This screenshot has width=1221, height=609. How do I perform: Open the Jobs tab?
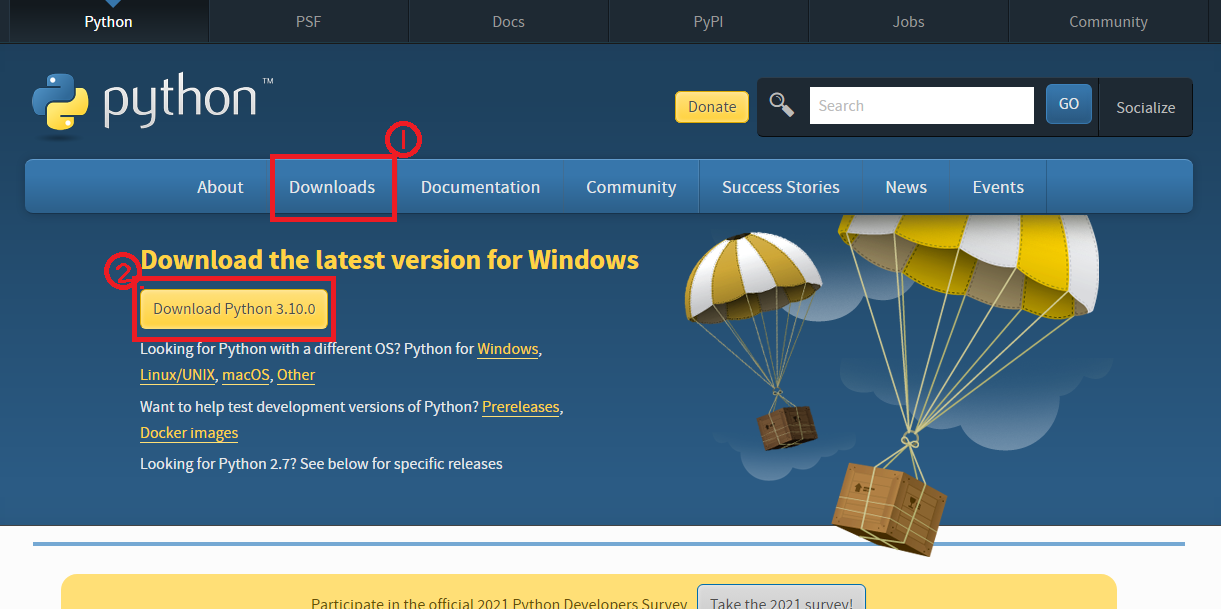pyautogui.click(x=908, y=21)
